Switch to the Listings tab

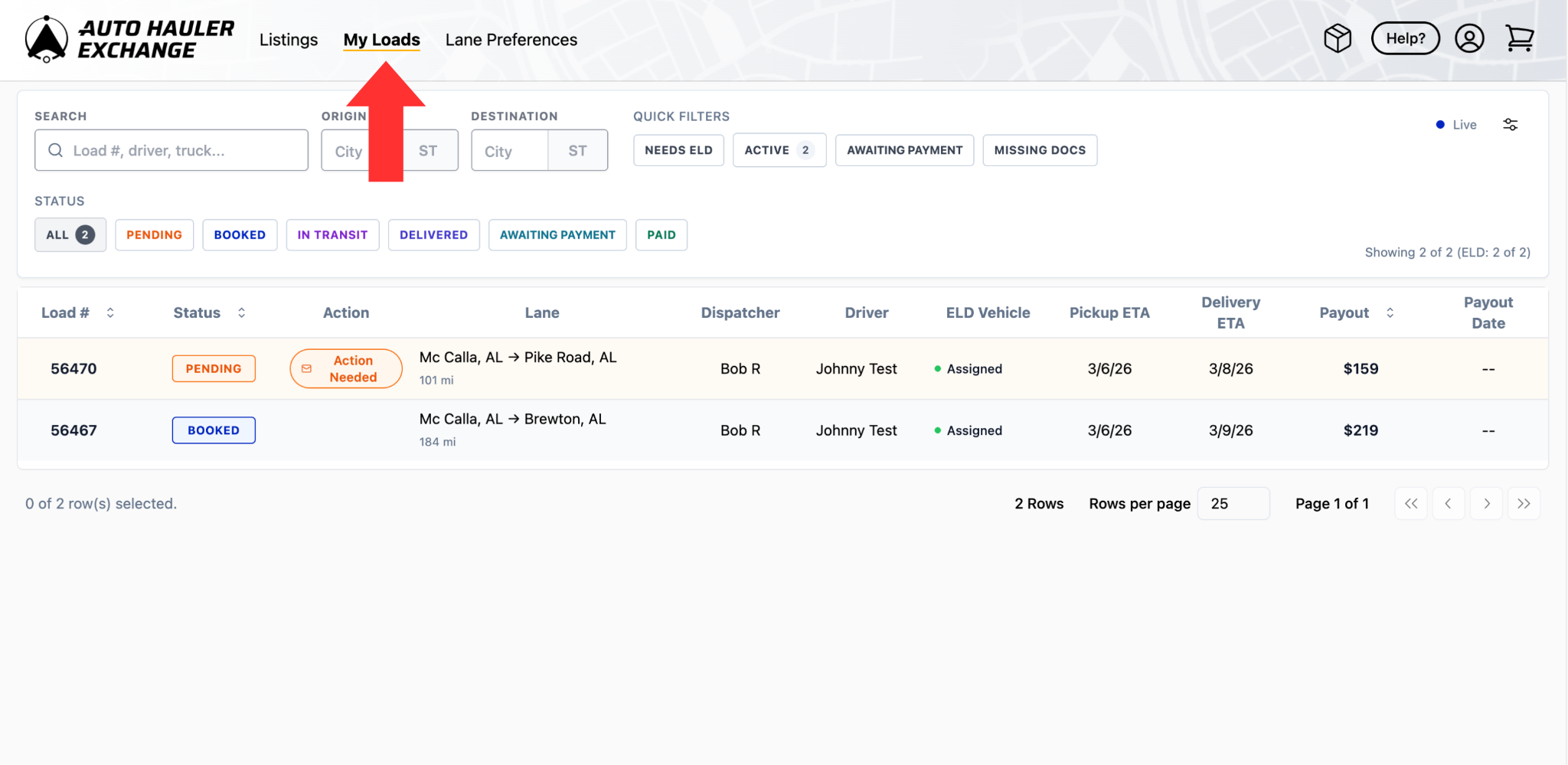289,40
